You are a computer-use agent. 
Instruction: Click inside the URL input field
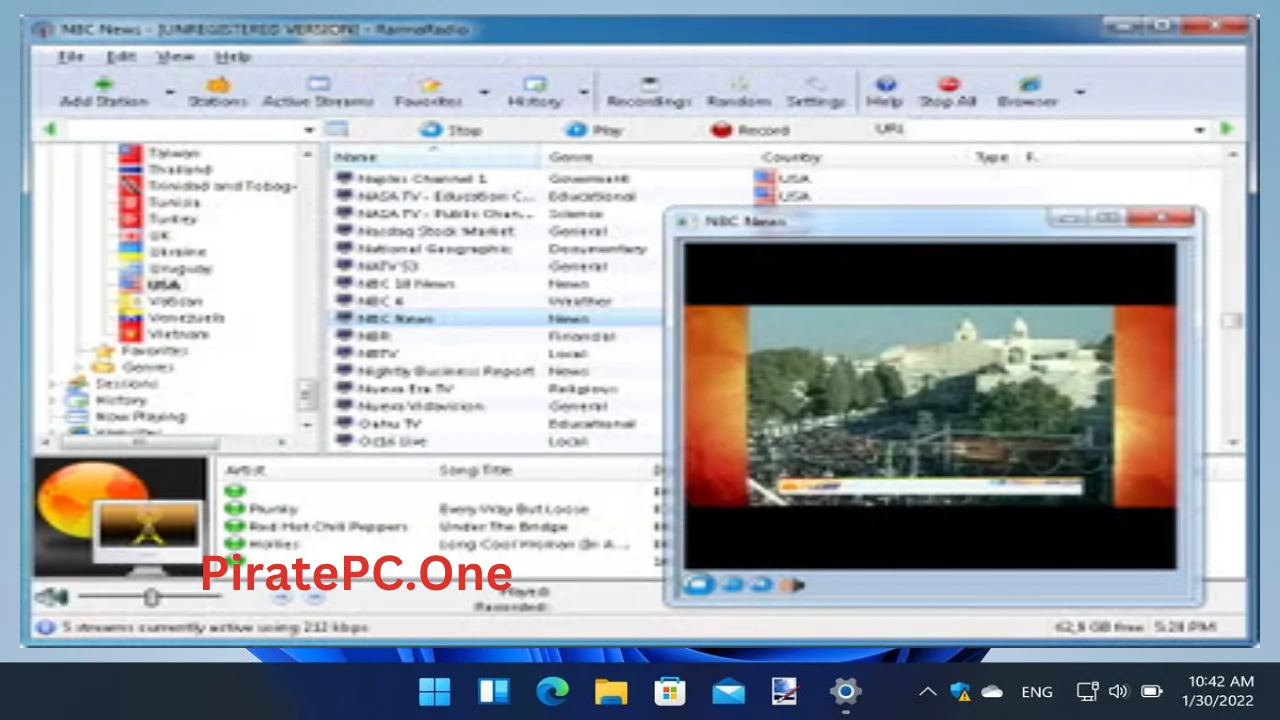1049,130
